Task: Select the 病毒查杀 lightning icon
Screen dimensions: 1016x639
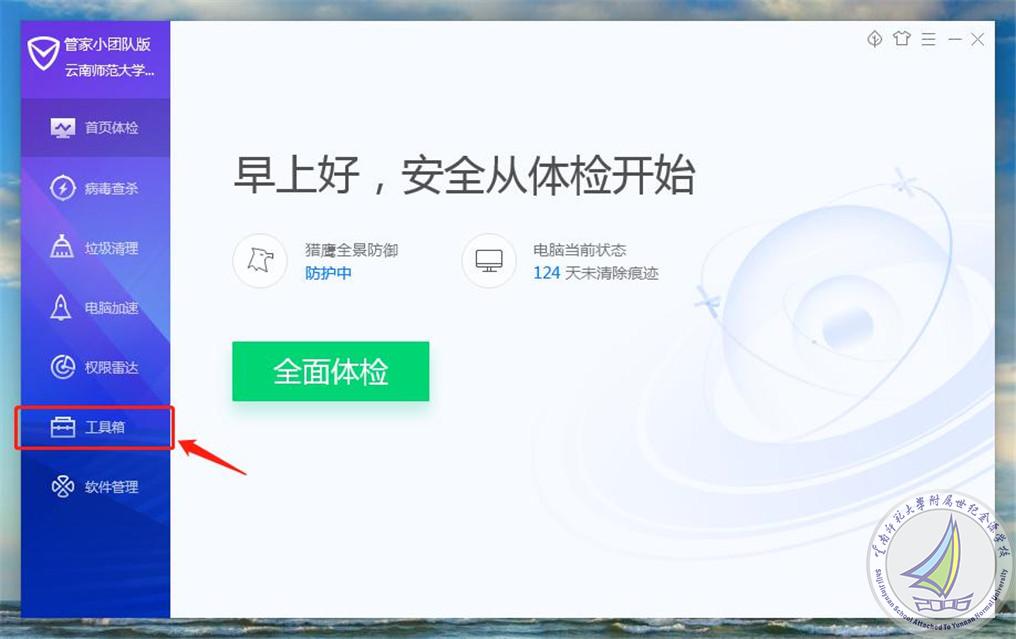Action: pos(63,188)
